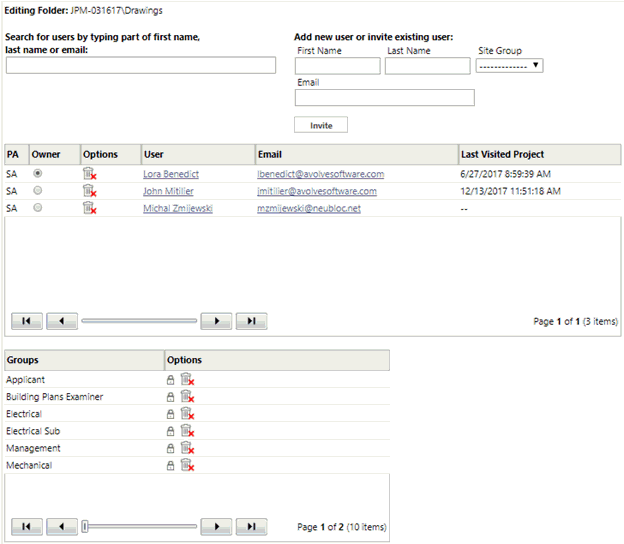This screenshot has height=544, width=624.
Task: Delete John Mitiller using the trash icon
Action: tap(90, 191)
